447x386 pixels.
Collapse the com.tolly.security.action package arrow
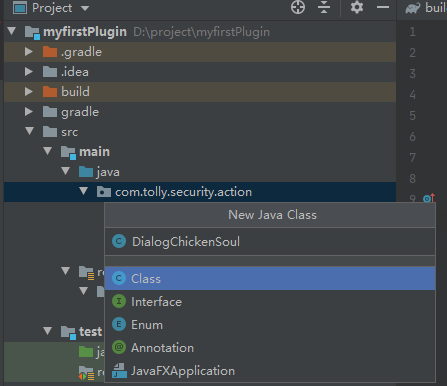[x=83, y=191]
